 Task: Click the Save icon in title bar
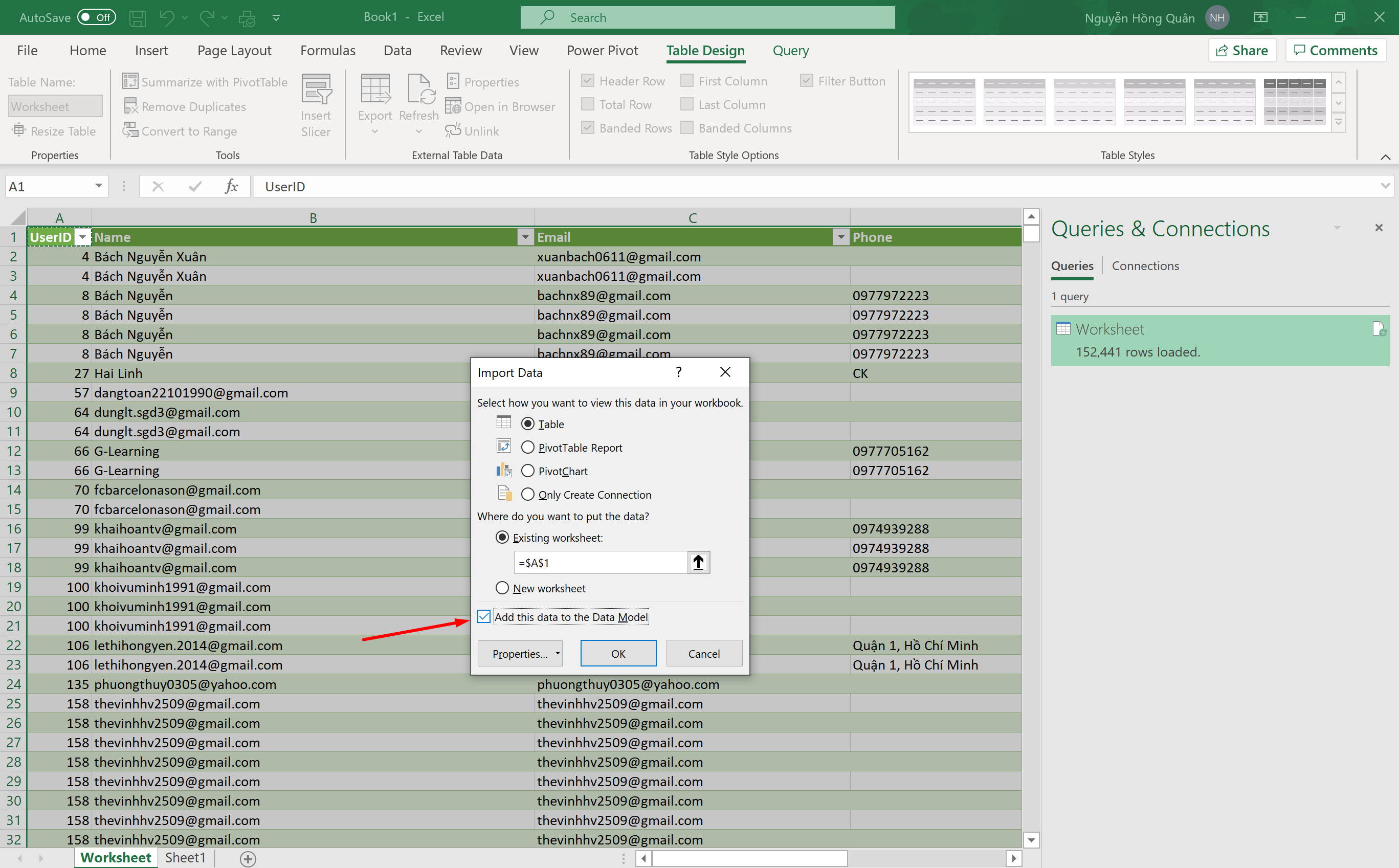137,18
